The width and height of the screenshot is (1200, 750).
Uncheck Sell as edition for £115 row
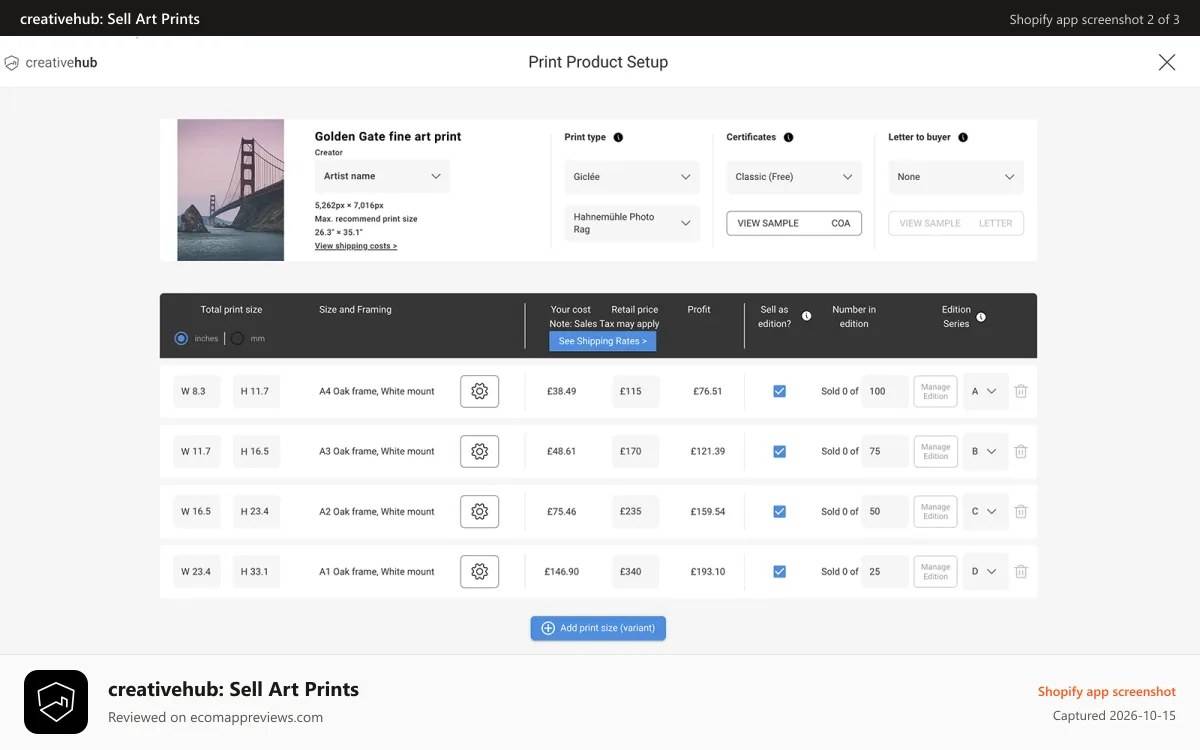coord(779,391)
